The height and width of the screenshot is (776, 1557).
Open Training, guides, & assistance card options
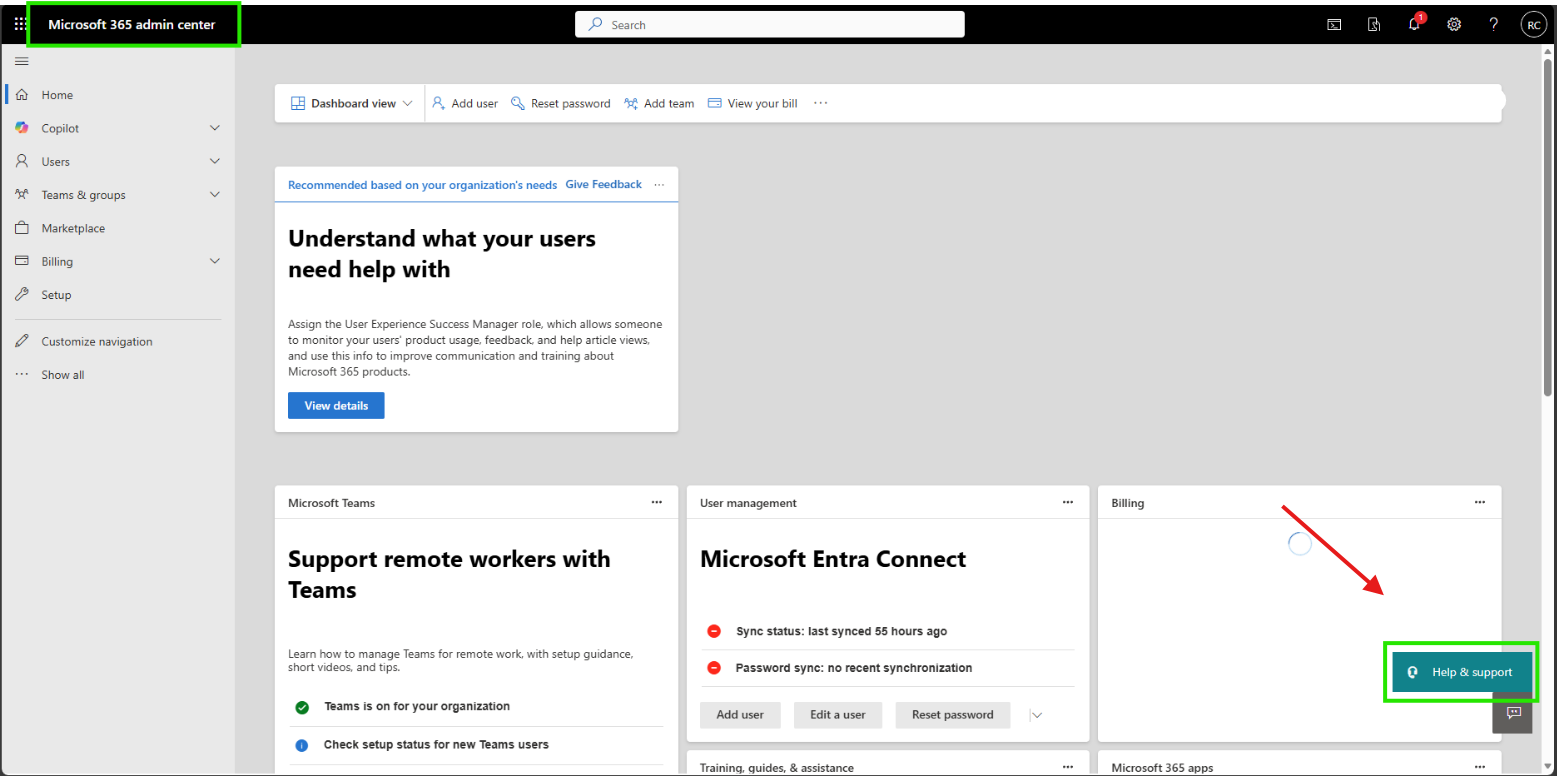[x=1068, y=767]
